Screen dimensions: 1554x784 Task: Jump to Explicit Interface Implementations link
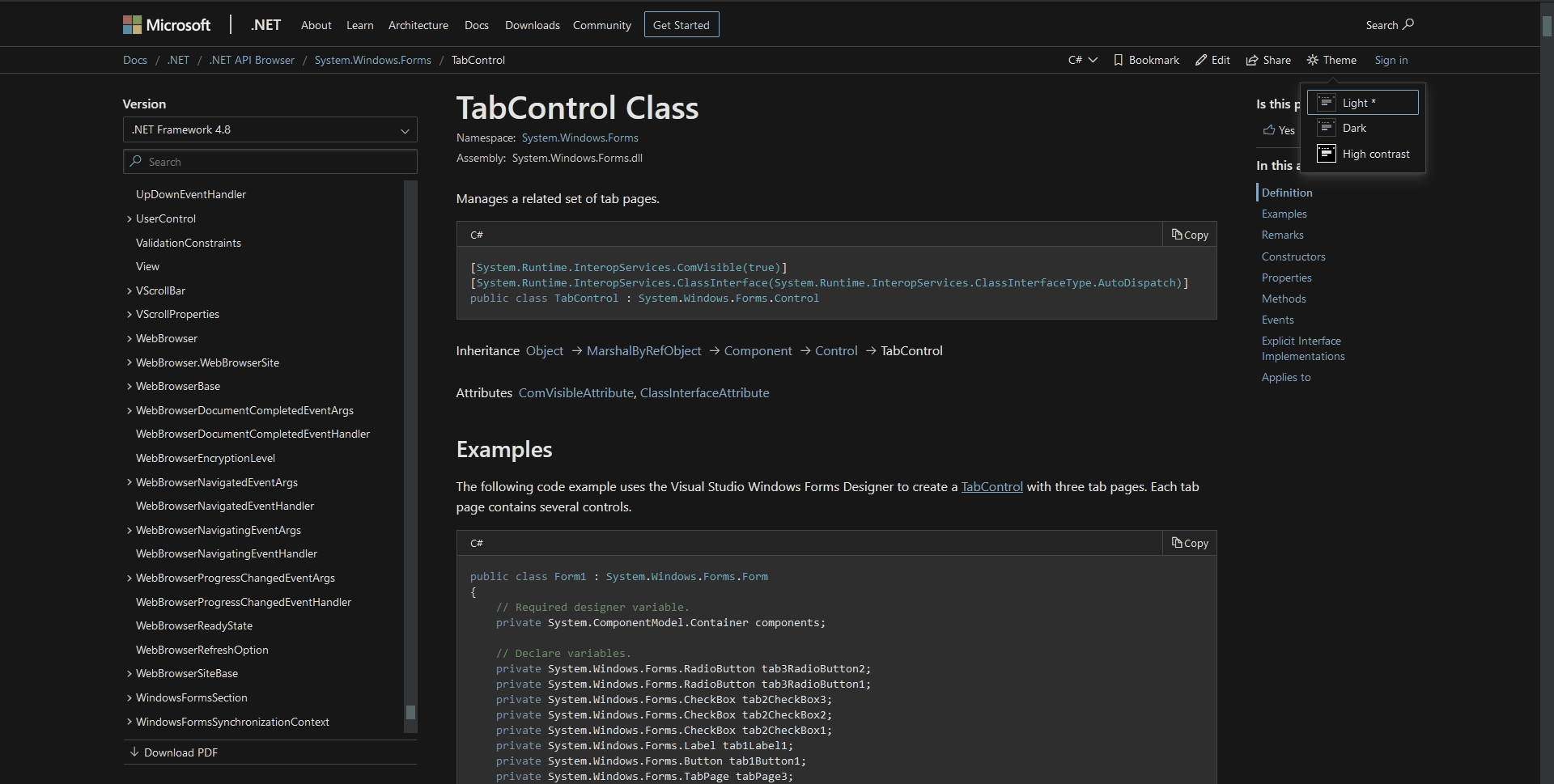1303,349
